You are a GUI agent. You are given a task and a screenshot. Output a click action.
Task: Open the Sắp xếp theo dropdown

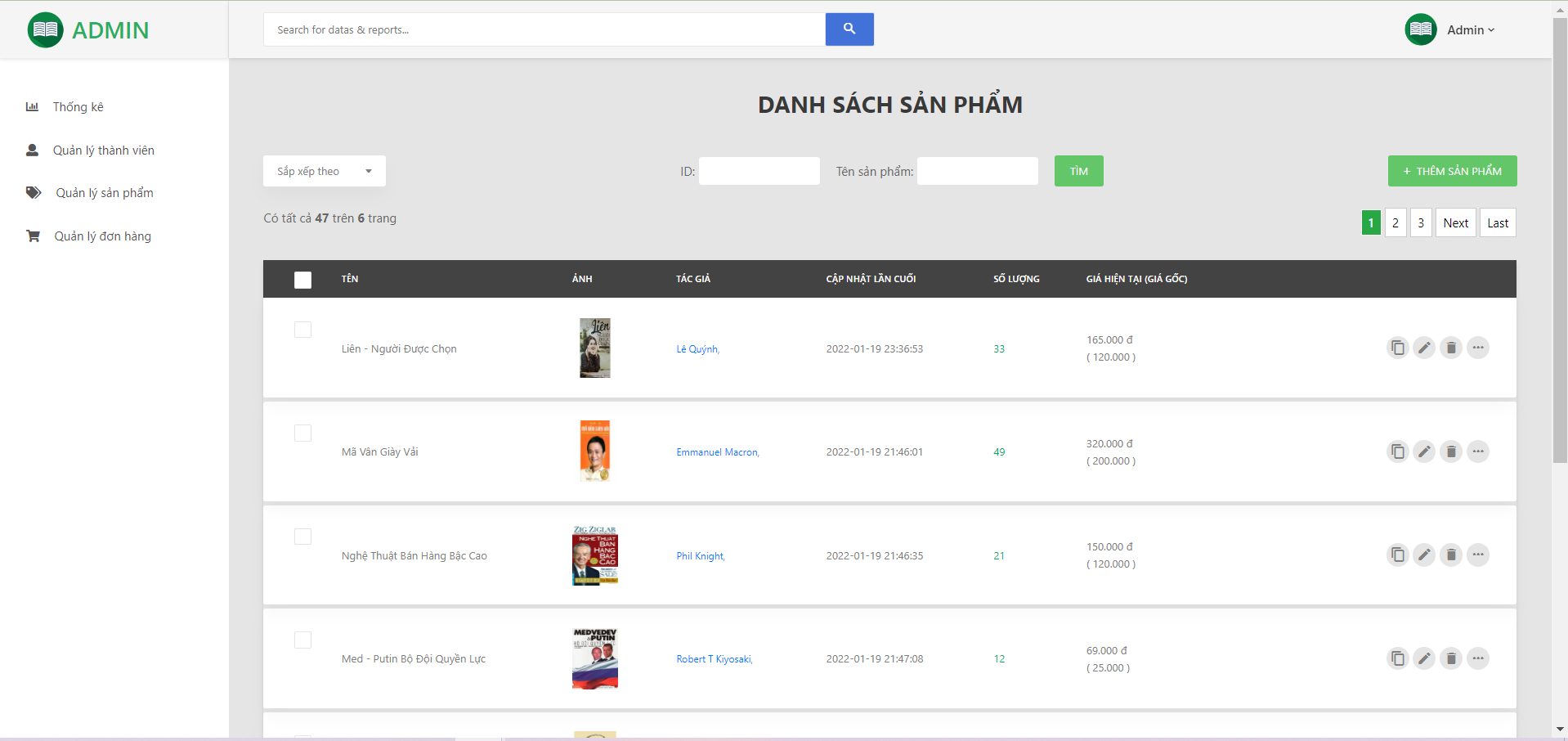click(x=324, y=171)
